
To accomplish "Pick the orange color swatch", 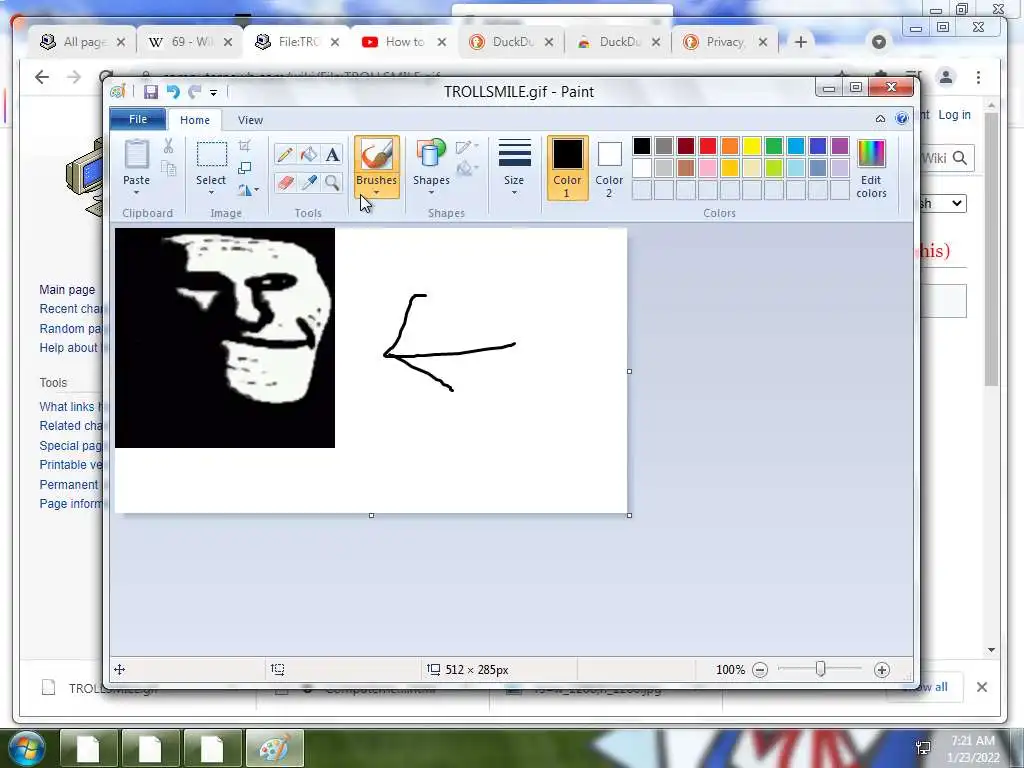I will [x=730, y=146].
